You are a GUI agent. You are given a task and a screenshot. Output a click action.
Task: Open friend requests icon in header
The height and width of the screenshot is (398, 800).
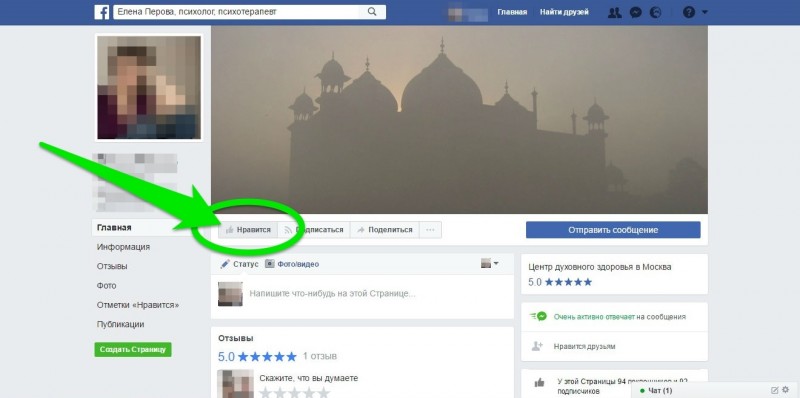(615, 12)
